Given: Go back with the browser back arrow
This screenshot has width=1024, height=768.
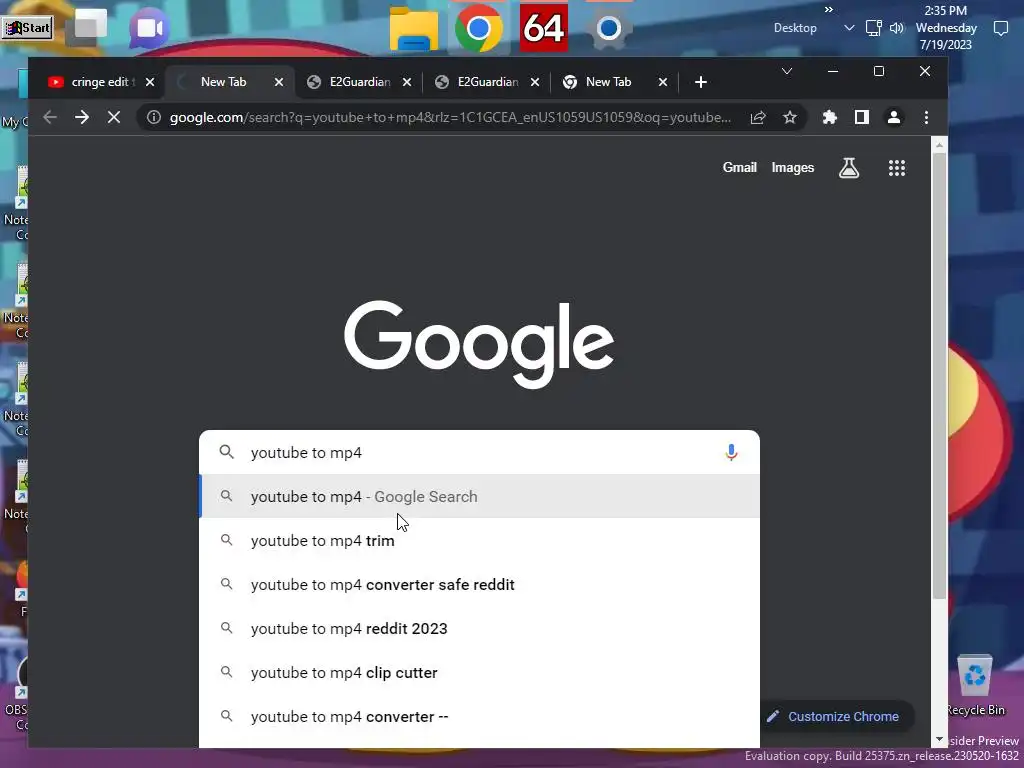Looking at the screenshot, I should (x=50, y=118).
